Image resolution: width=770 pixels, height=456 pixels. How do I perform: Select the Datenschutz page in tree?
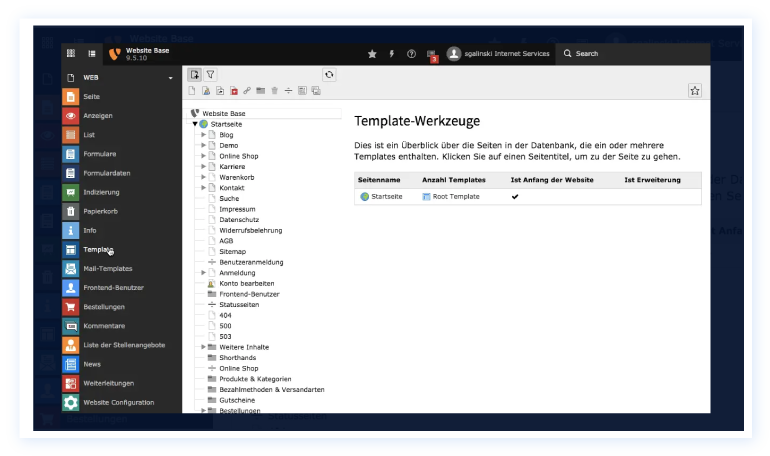click(239, 220)
